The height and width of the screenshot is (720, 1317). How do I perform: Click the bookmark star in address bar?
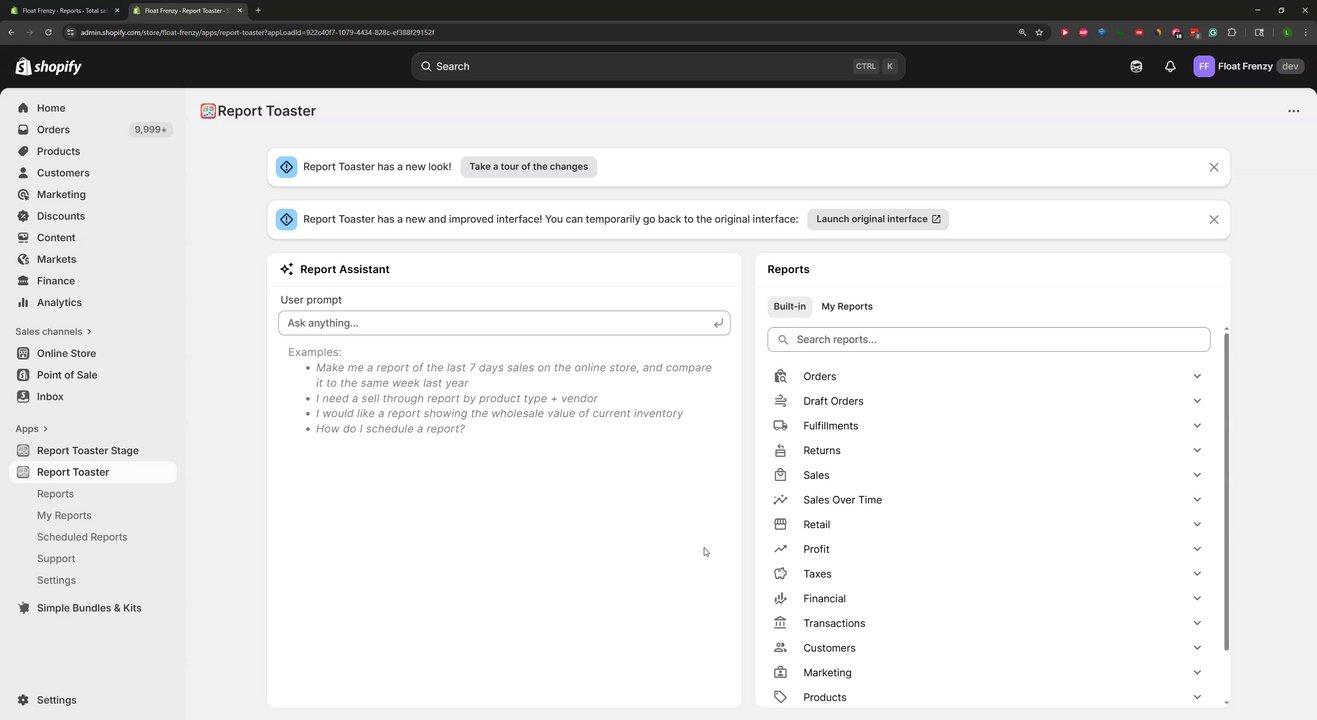pos(1039,32)
